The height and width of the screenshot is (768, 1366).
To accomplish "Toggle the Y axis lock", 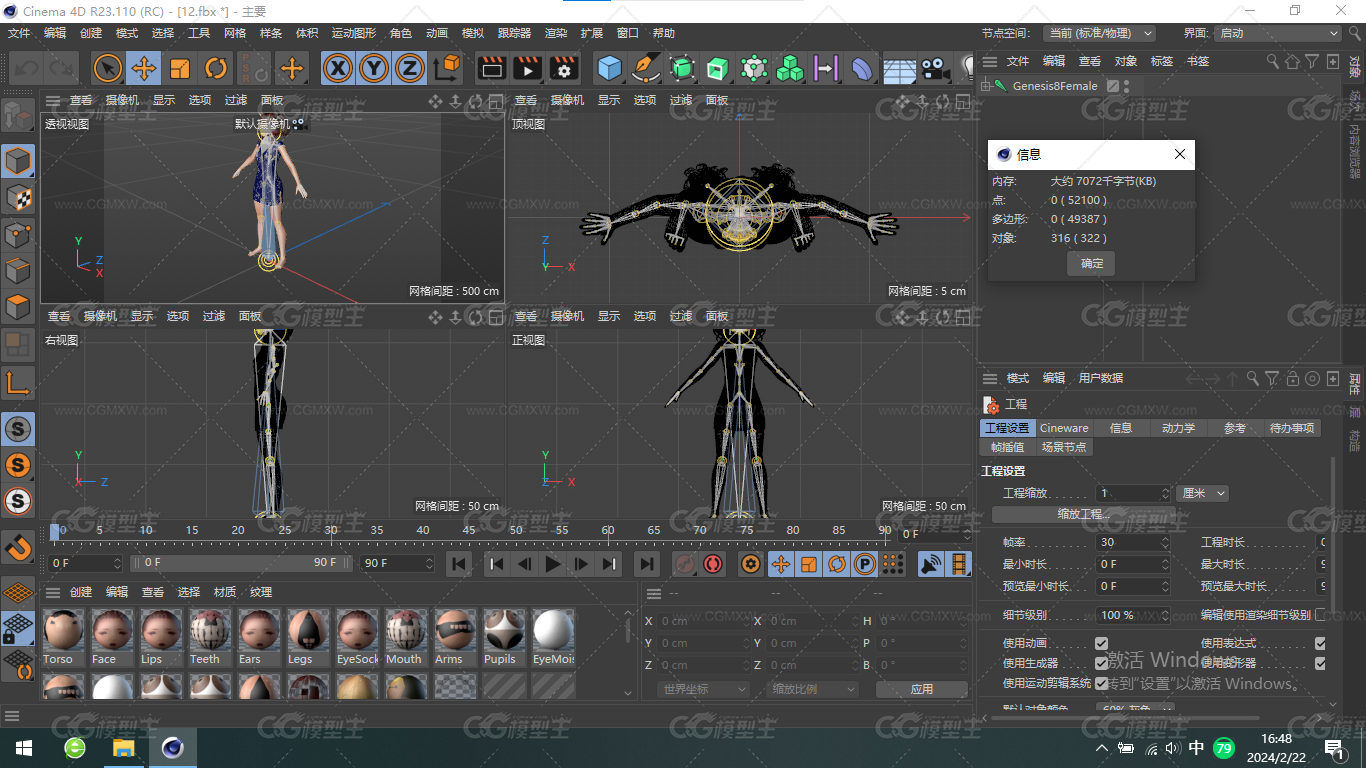I will (374, 68).
